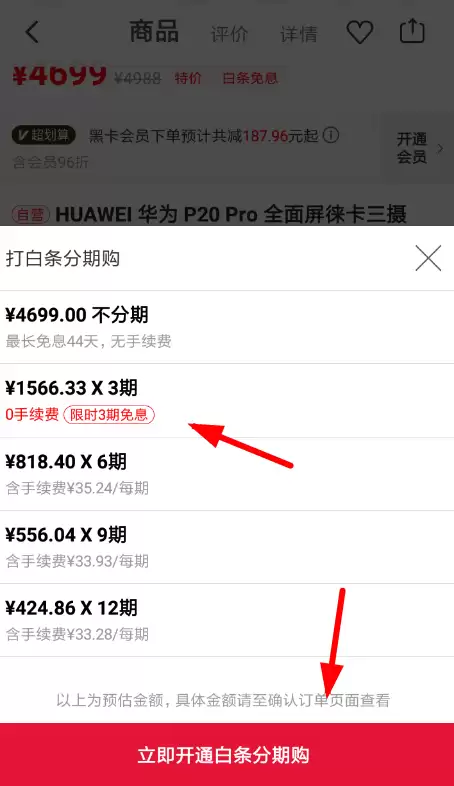Switch to the 详情 tab

pyautogui.click(x=299, y=34)
